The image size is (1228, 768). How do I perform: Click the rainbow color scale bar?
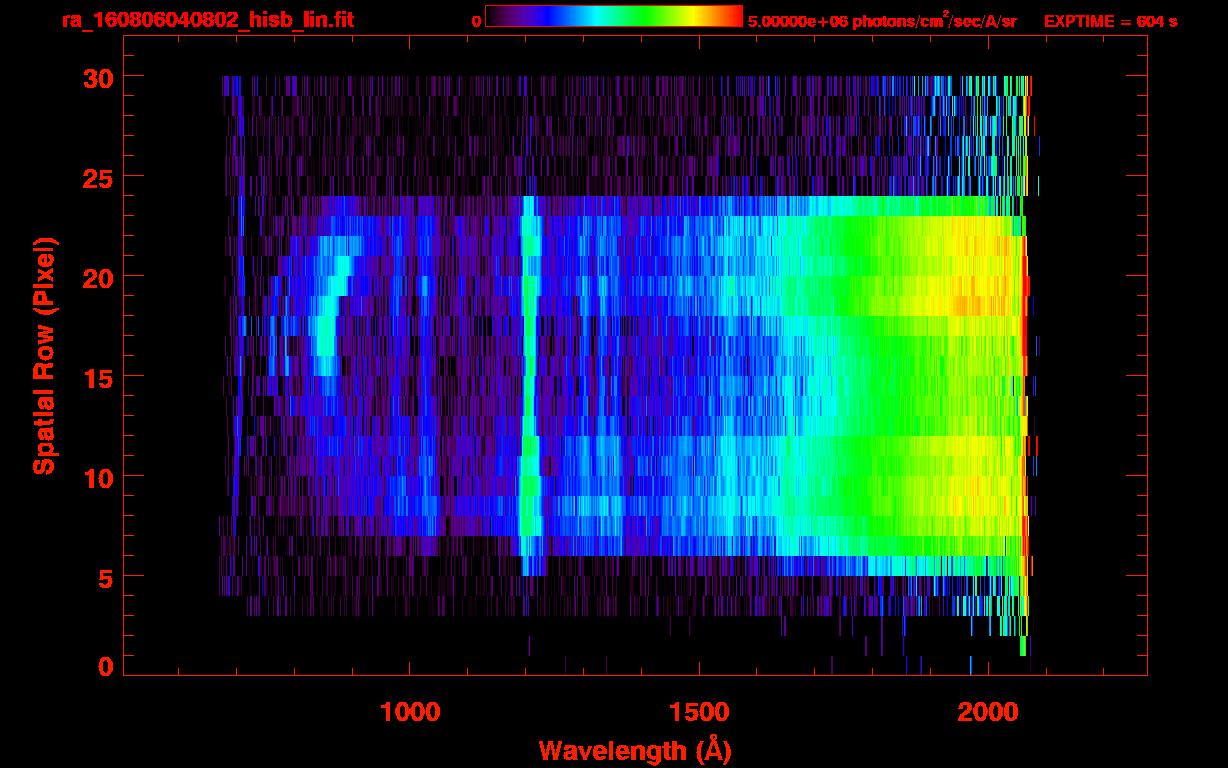[x=614, y=16]
